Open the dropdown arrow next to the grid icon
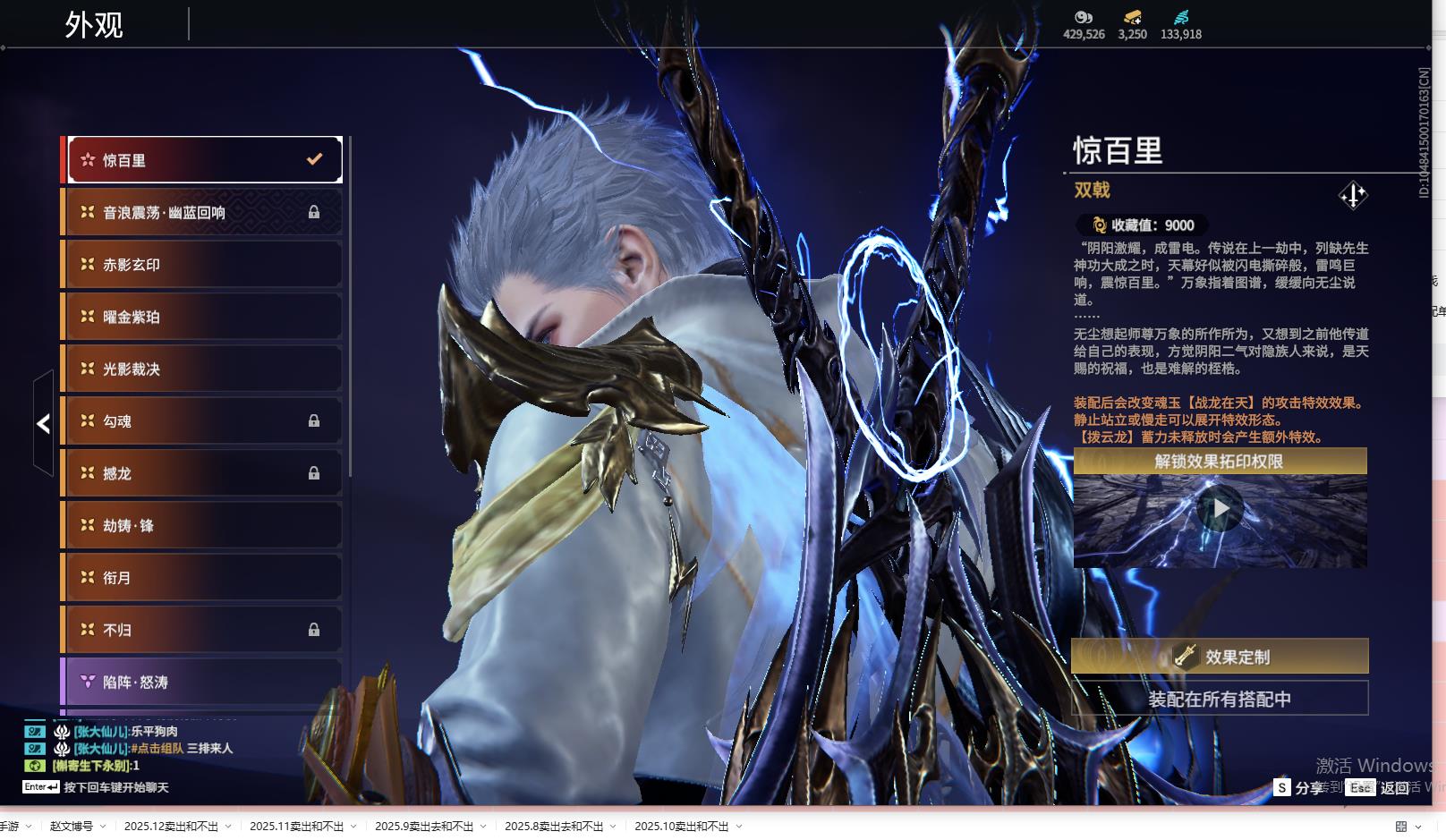1446x840 pixels. (x=1418, y=827)
